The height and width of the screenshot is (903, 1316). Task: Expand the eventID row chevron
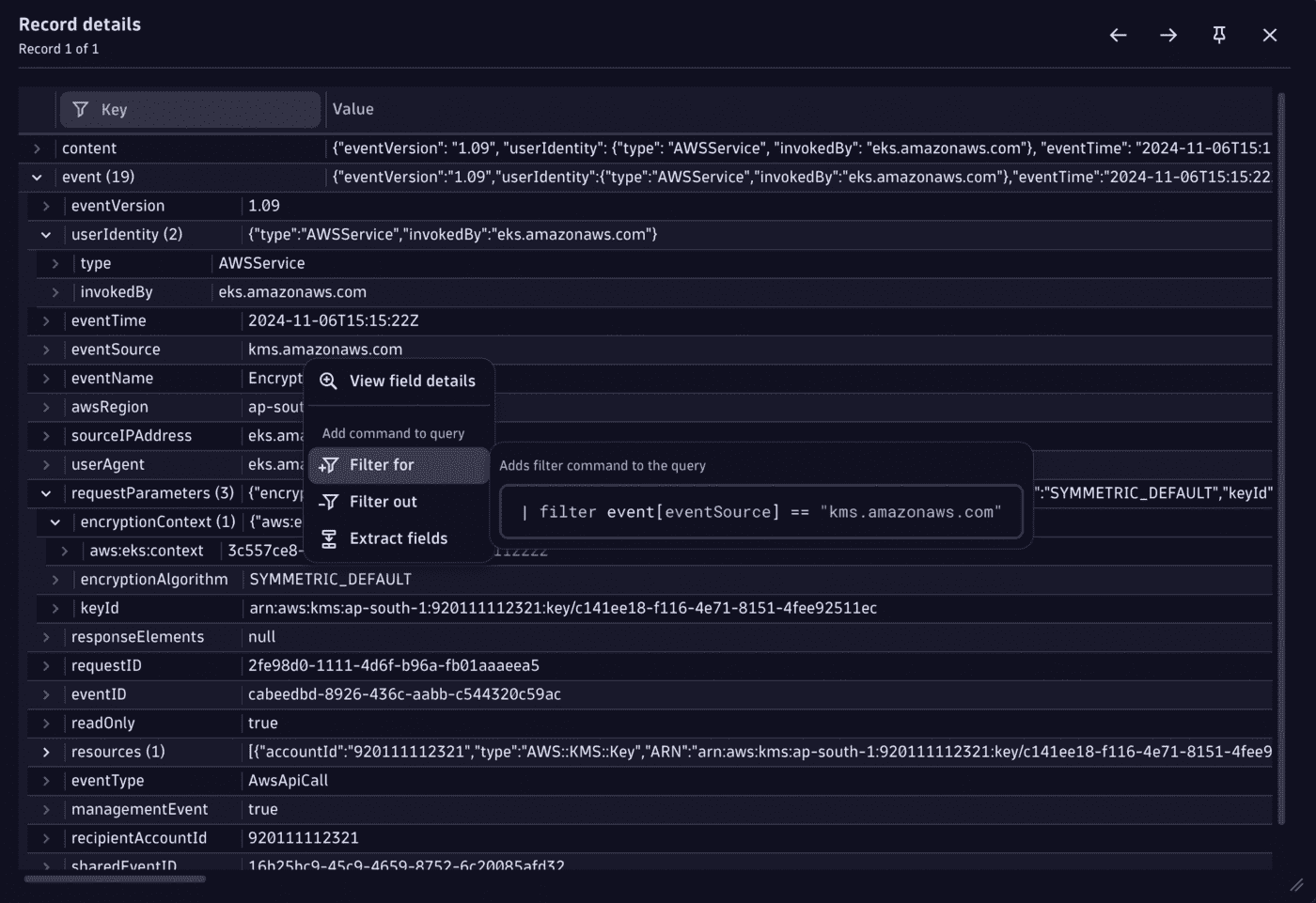pyautogui.click(x=46, y=694)
